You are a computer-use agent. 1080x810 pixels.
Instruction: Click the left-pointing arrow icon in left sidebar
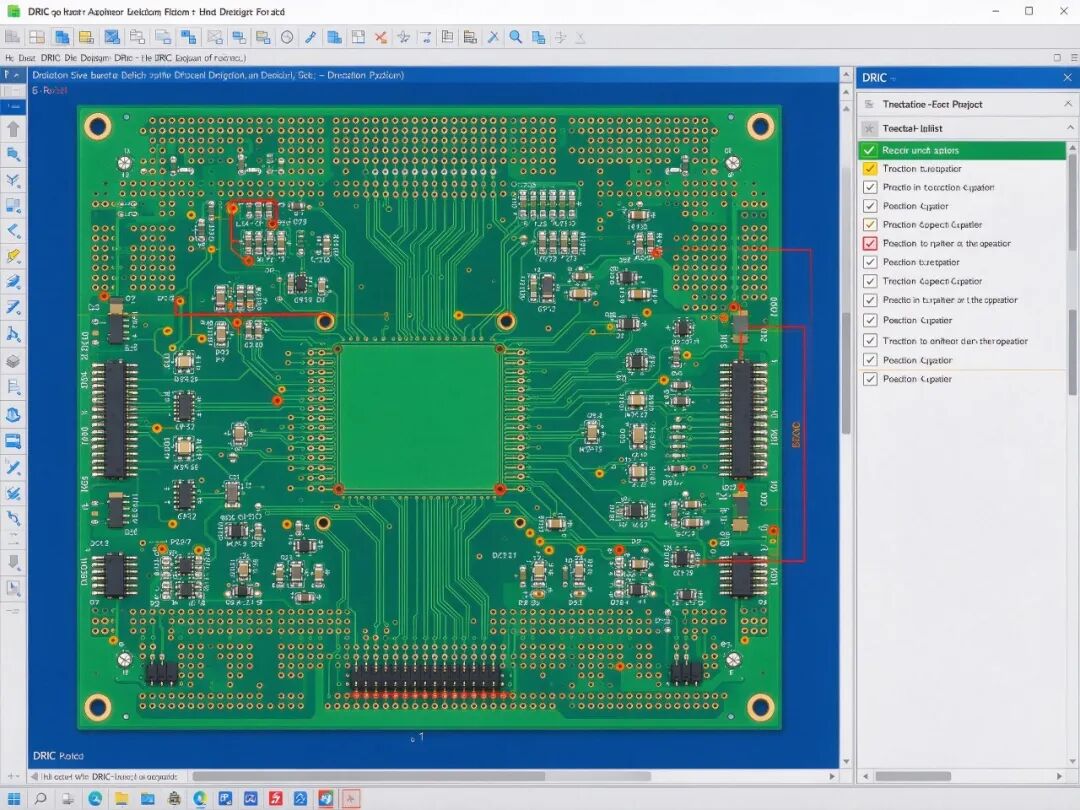[13, 231]
